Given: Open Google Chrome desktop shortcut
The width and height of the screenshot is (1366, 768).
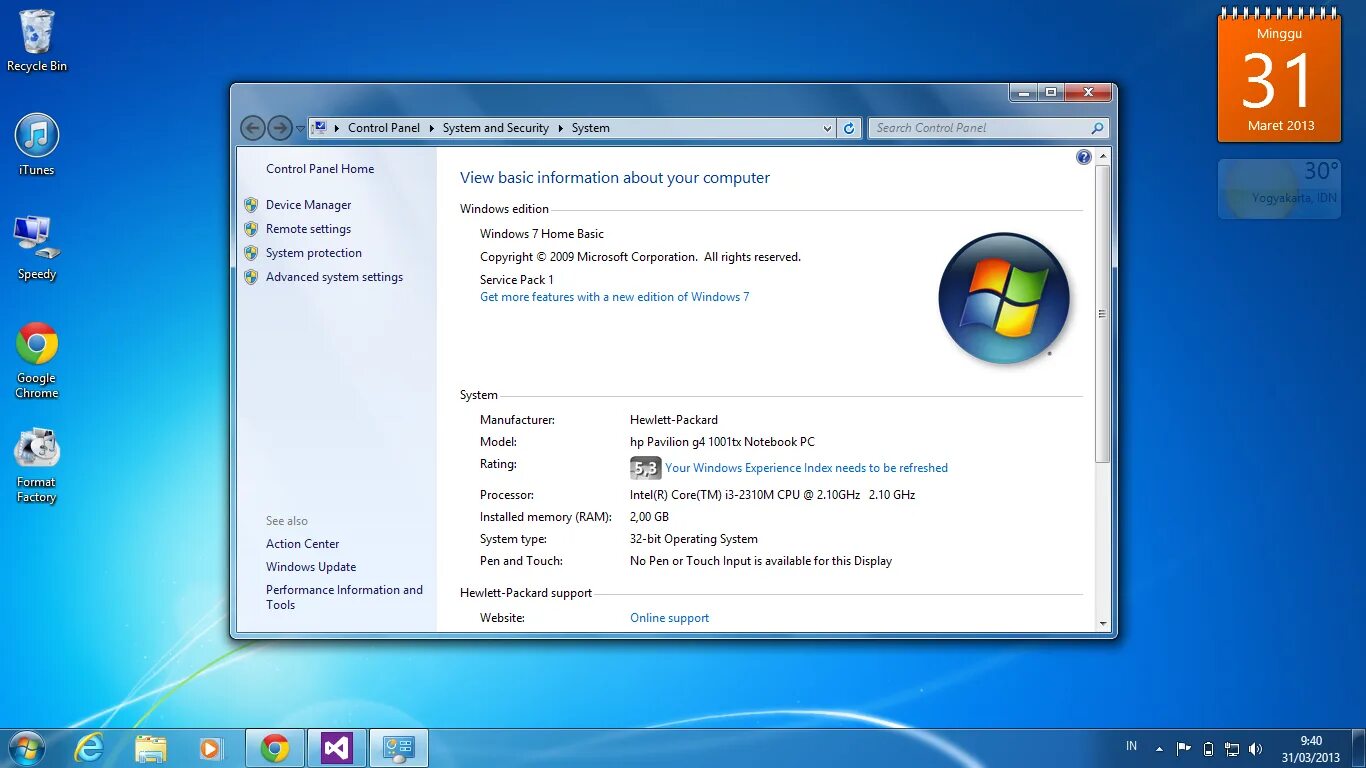Looking at the screenshot, I should [37, 360].
